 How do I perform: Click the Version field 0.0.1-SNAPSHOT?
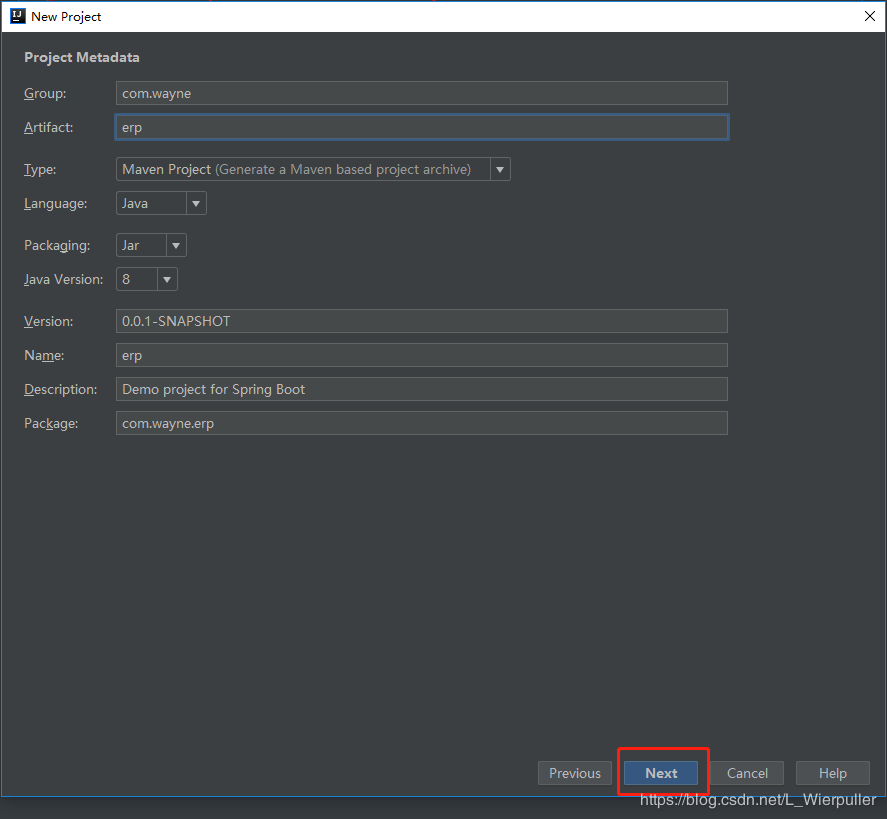421,321
